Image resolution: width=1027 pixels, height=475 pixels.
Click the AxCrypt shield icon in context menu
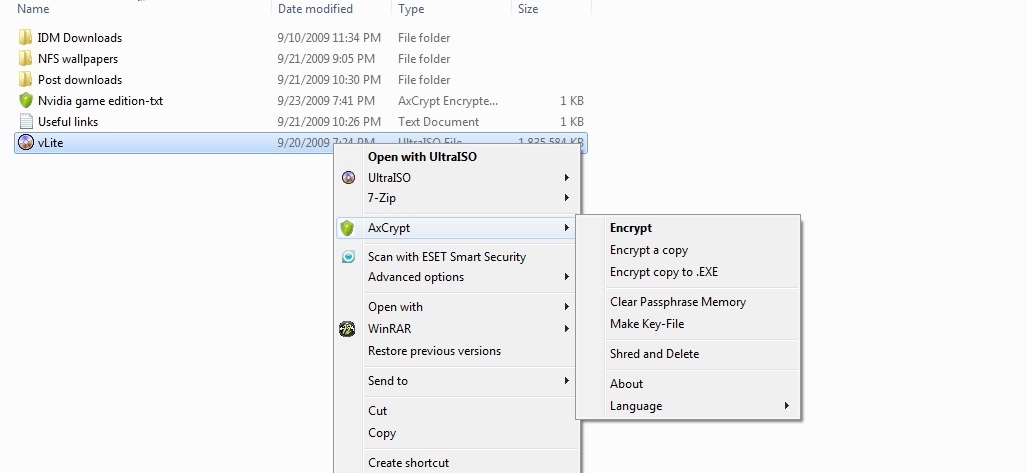click(x=347, y=228)
